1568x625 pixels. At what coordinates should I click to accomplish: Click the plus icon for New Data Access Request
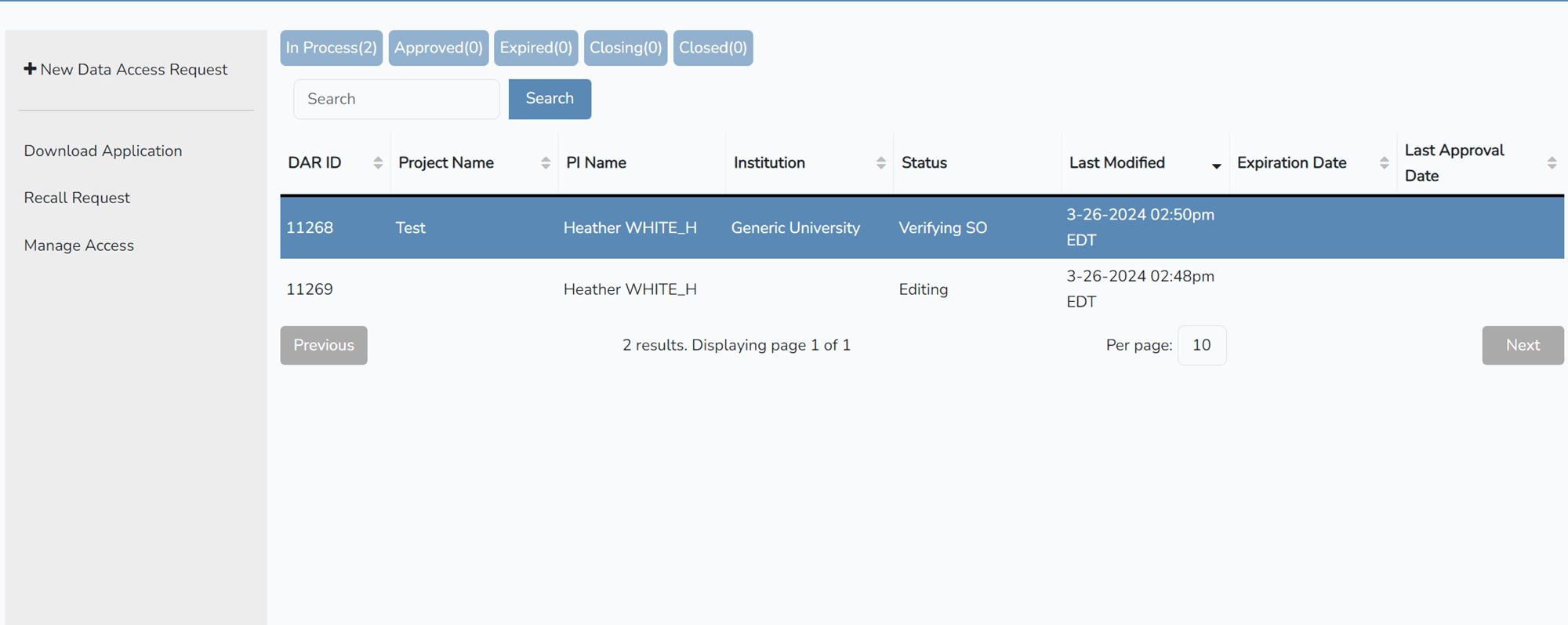pos(30,69)
